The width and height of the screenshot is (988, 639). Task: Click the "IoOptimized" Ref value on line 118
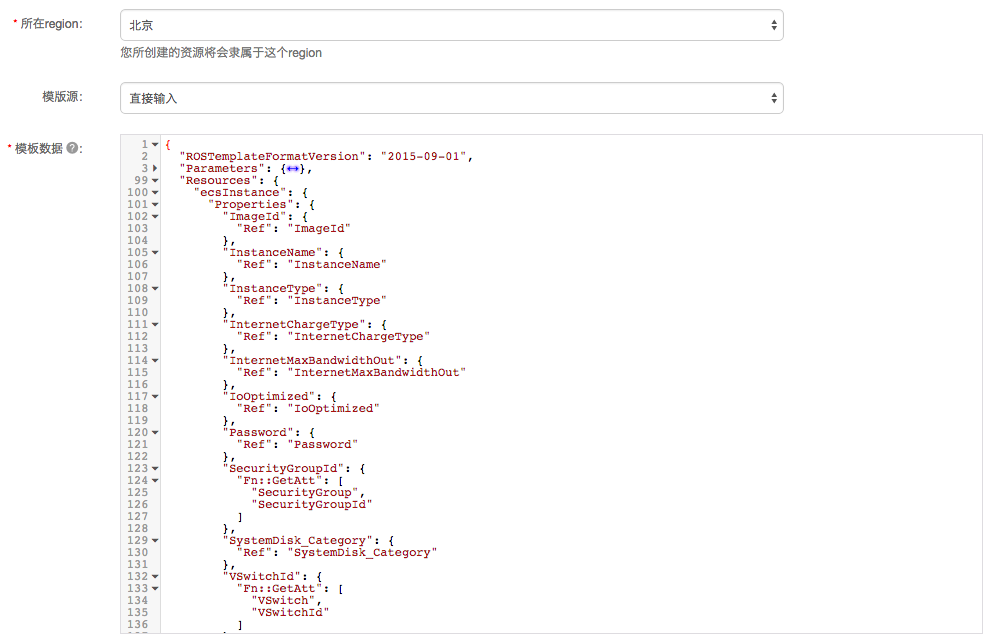tap(334, 408)
